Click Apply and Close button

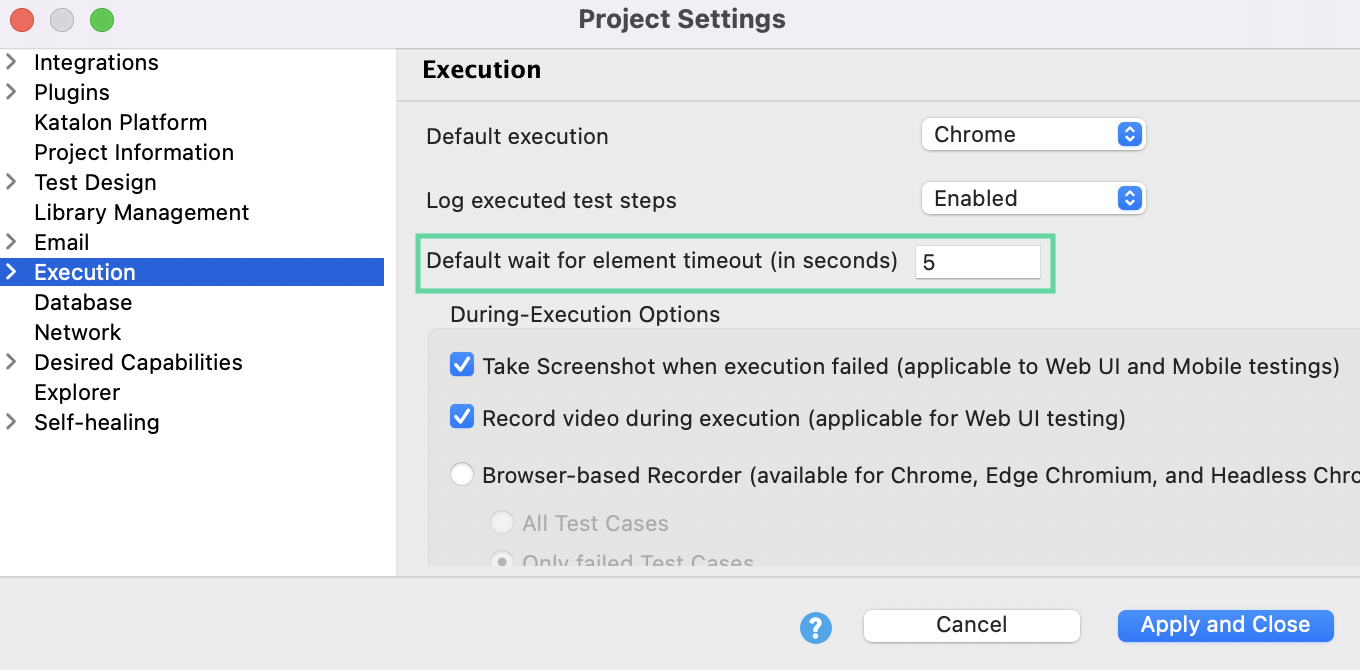tap(1225, 625)
